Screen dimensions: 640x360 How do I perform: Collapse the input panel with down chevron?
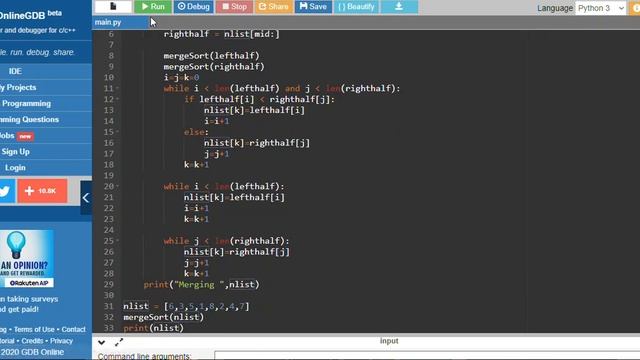coord(102,342)
